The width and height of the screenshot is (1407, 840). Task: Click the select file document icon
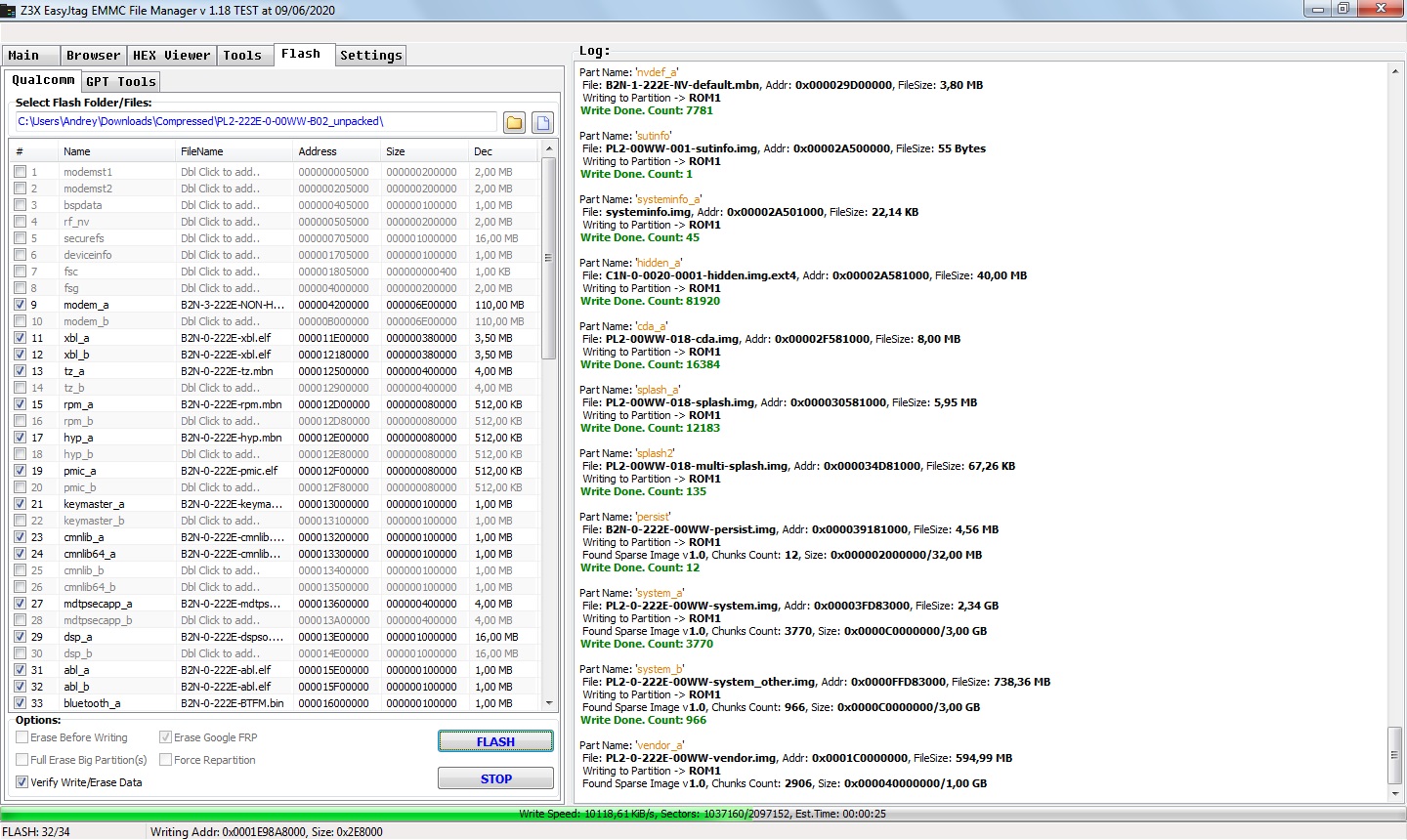point(543,122)
